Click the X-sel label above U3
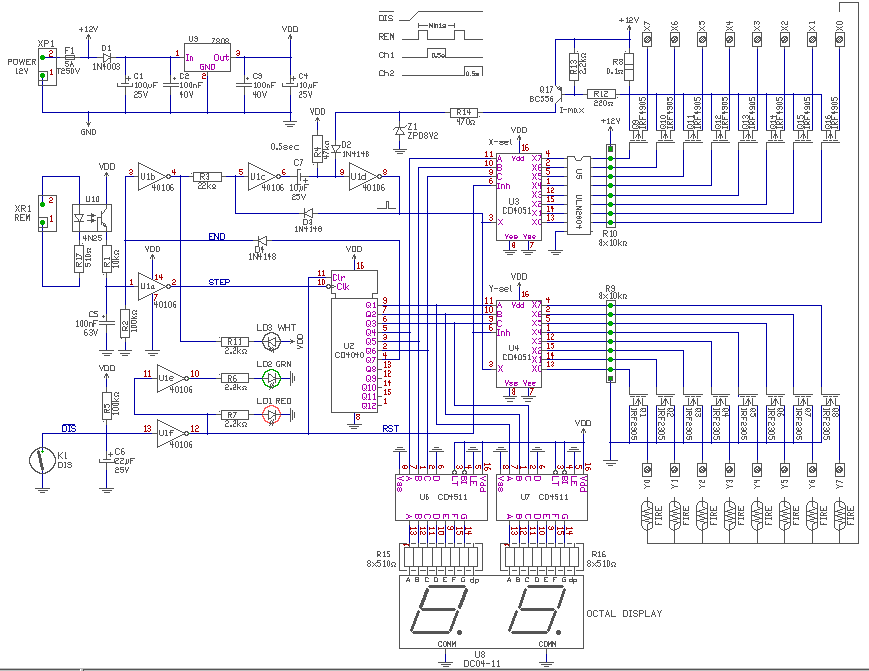Screen dimensions: 869x671 (x=500, y=142)
